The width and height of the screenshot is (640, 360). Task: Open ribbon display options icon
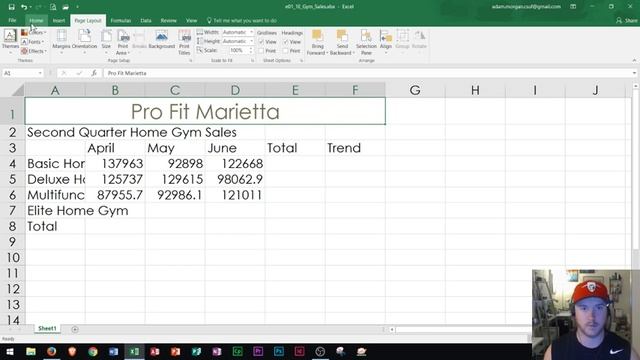[x=573, y=7]
